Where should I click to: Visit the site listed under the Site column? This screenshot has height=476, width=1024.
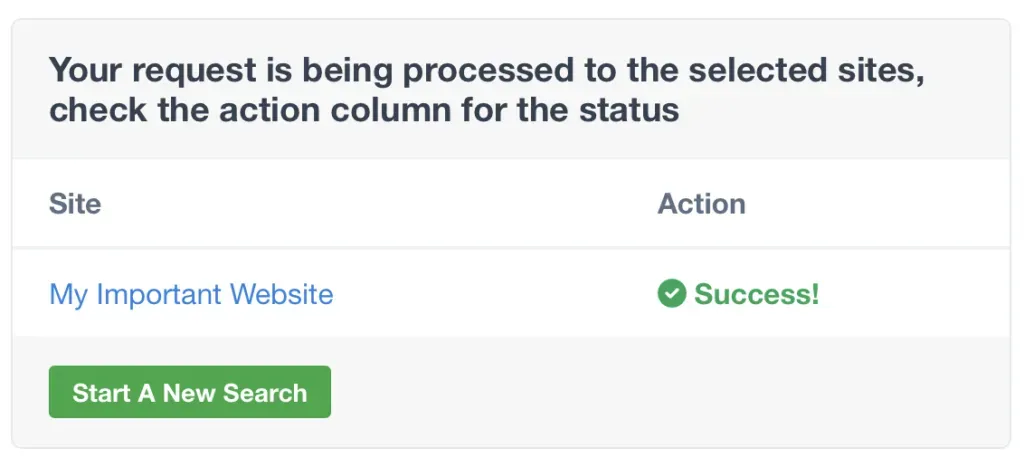[x=191, y=294]
